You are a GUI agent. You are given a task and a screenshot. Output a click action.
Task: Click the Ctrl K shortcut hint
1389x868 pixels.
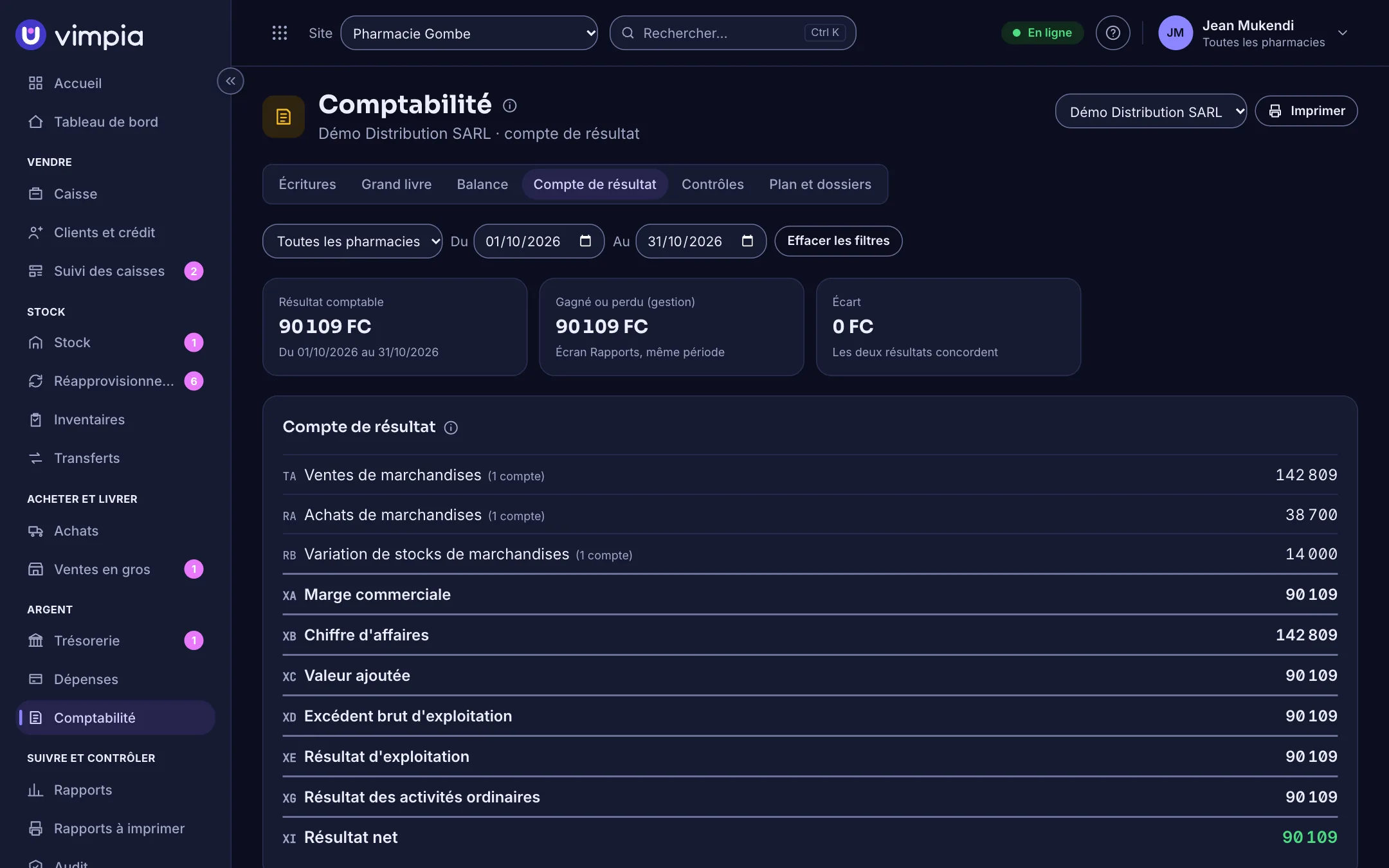pyautogui.click(x=824, y=33)
